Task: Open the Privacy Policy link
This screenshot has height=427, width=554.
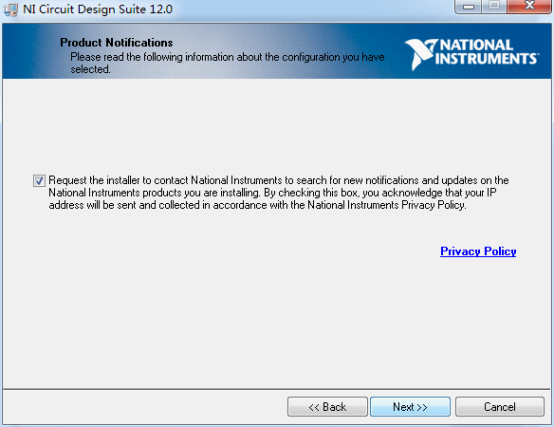Action: [x=478, y=251]
